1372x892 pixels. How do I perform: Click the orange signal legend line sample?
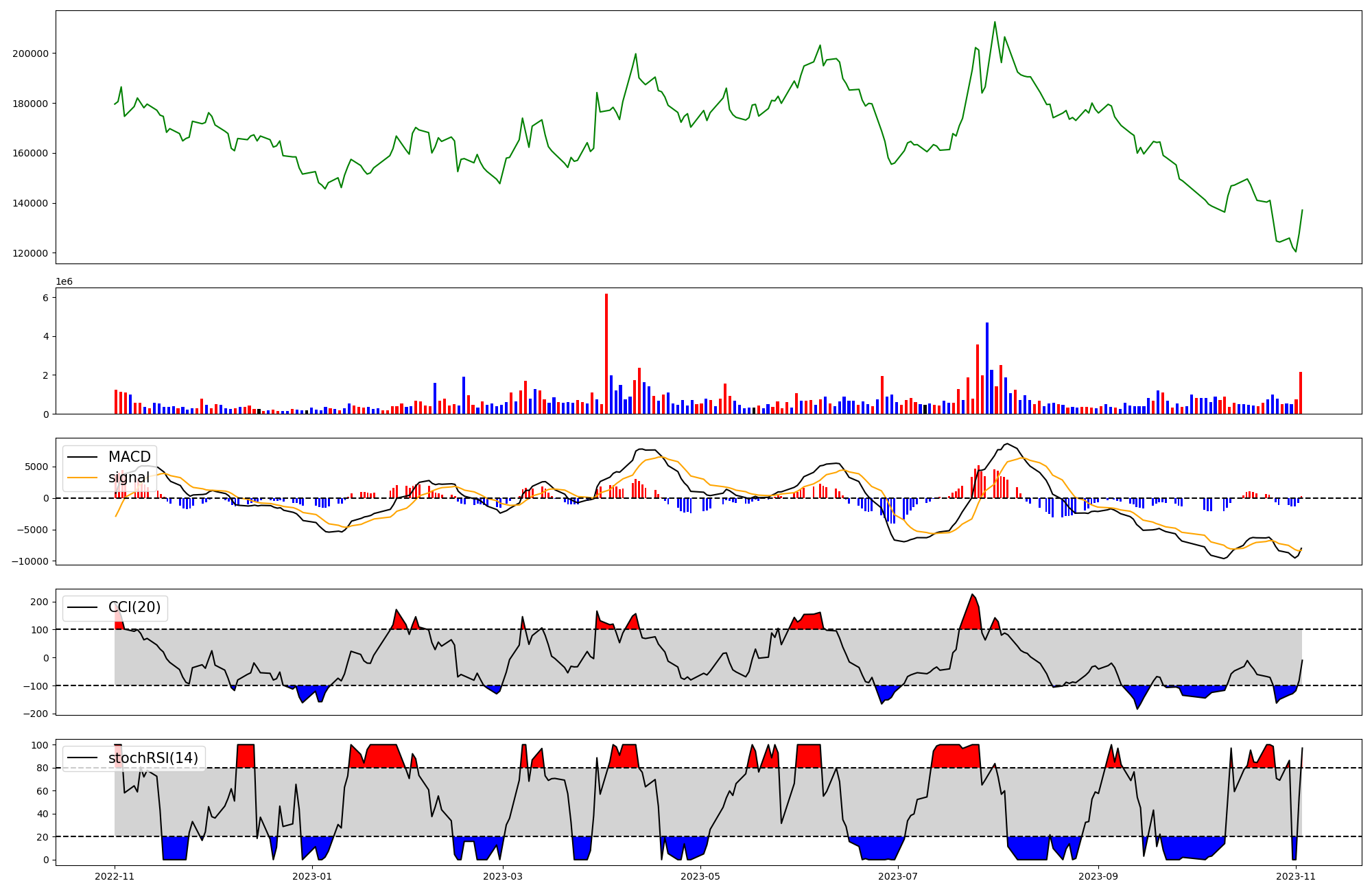[x=83, y=478]
